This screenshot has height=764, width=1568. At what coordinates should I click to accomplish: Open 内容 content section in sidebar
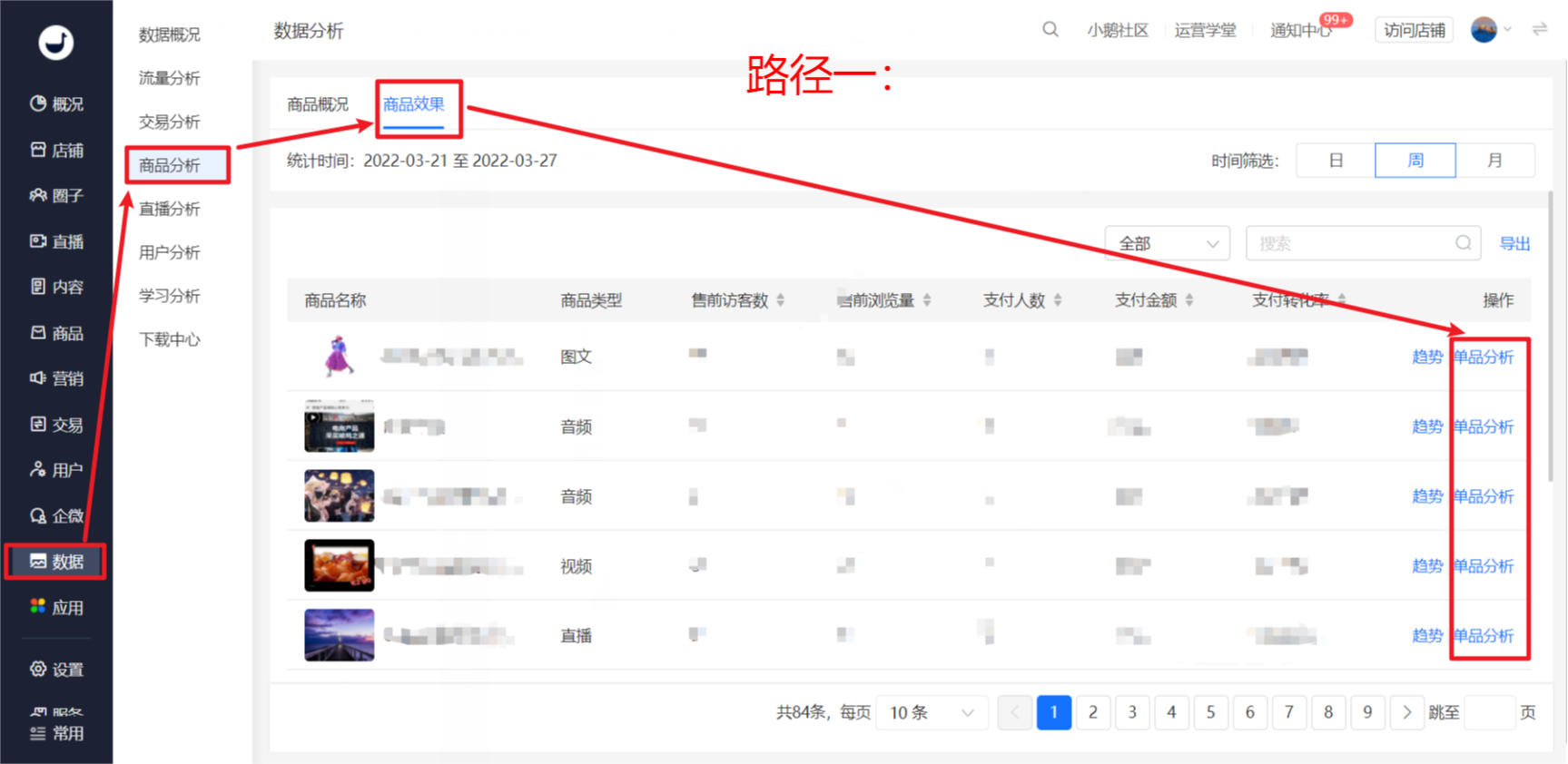56,287
